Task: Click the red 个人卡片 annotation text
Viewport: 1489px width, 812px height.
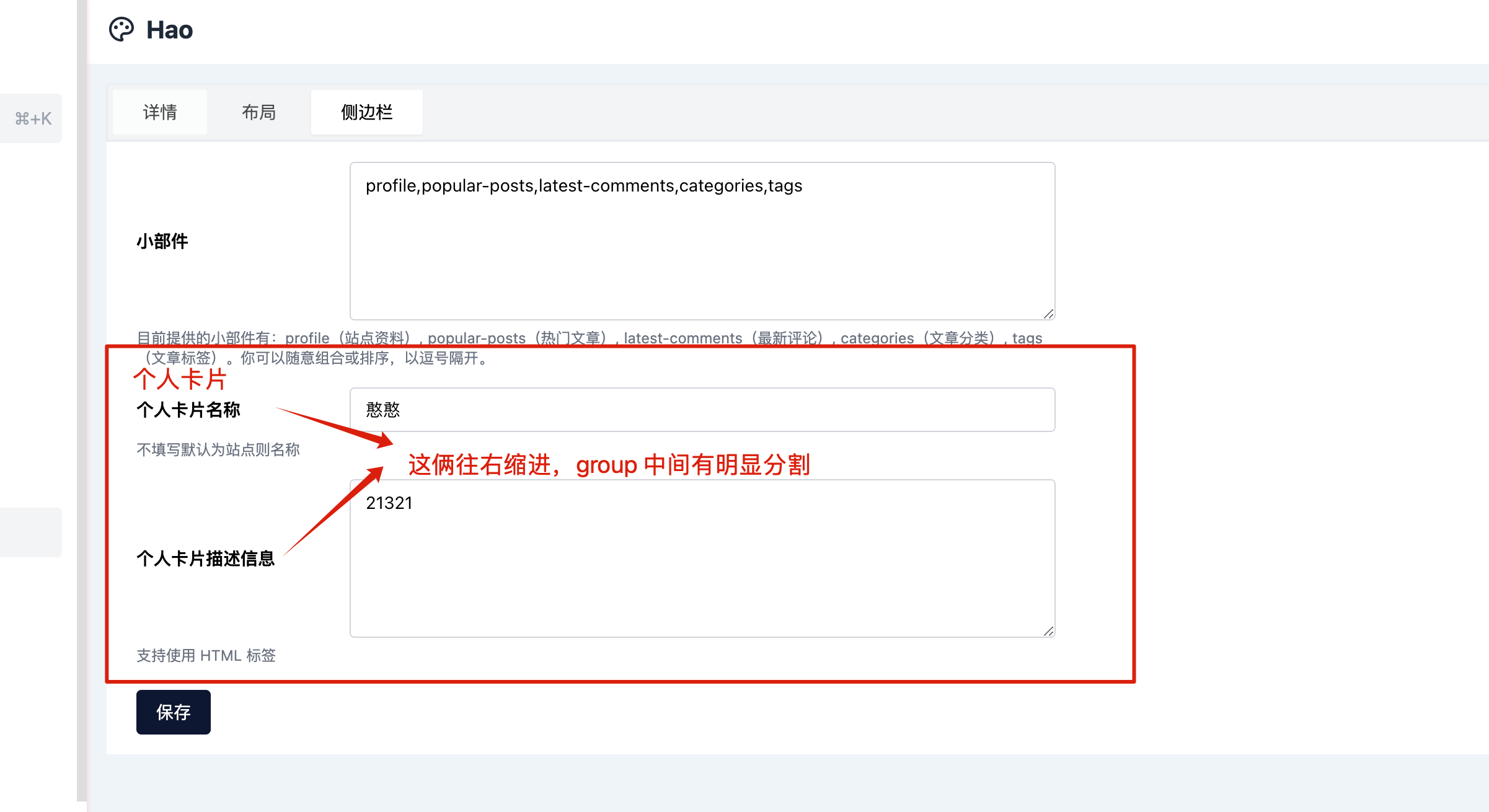Action: pos(180,379)
